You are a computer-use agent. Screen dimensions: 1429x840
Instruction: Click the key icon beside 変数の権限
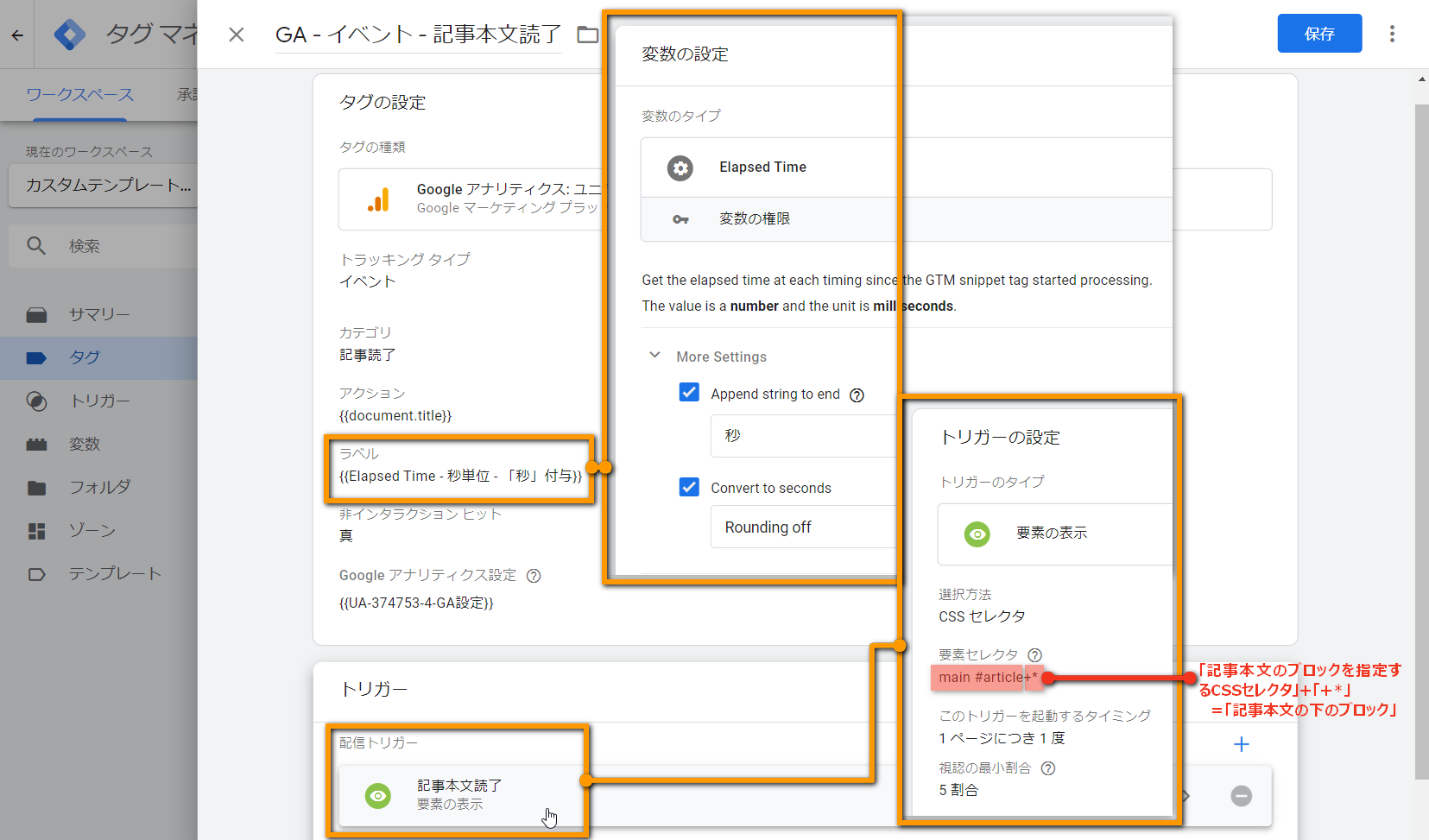click(x=680, y=219)
